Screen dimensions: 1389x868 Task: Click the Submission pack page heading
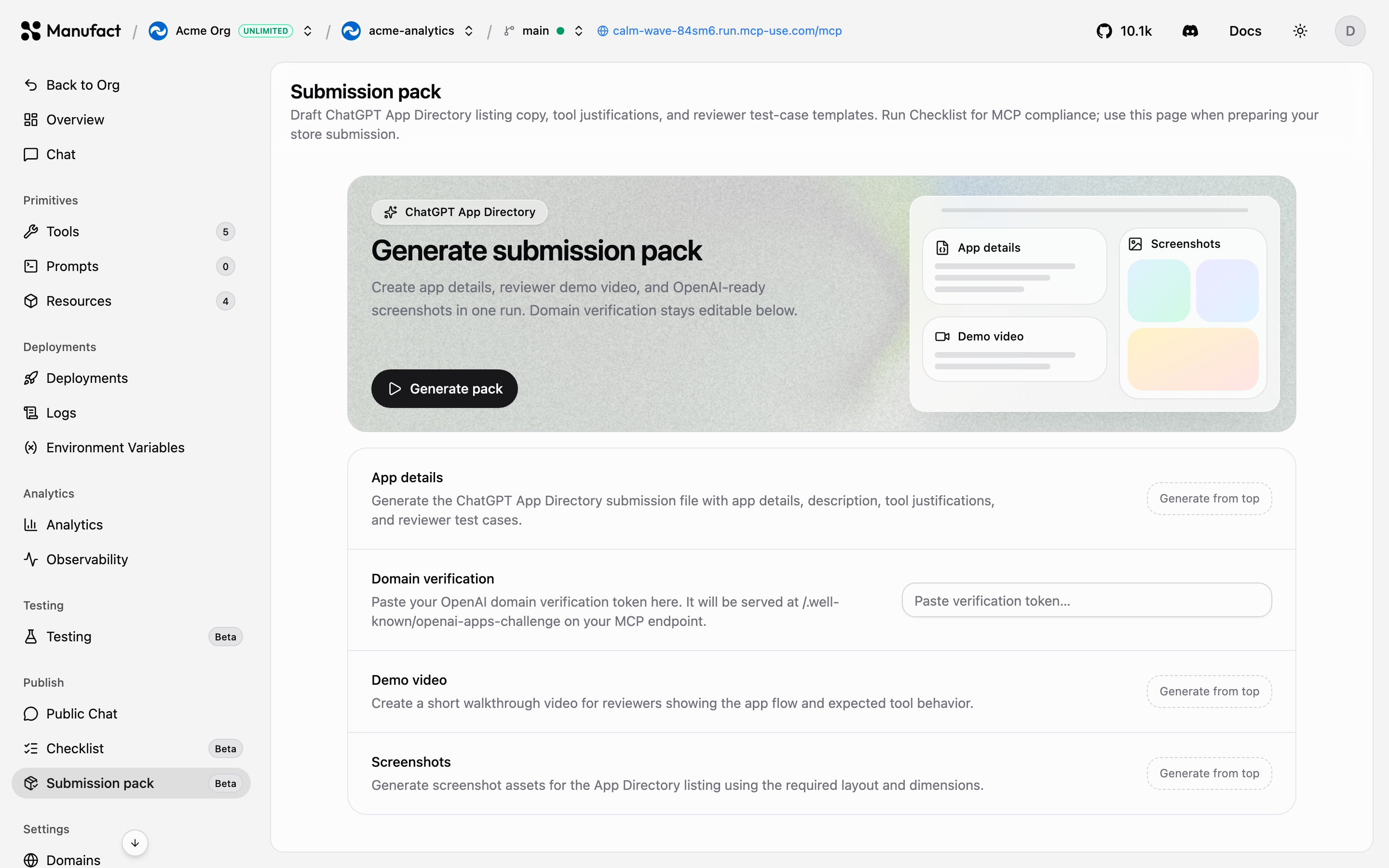pyautogui.click(x=366, y=91)
